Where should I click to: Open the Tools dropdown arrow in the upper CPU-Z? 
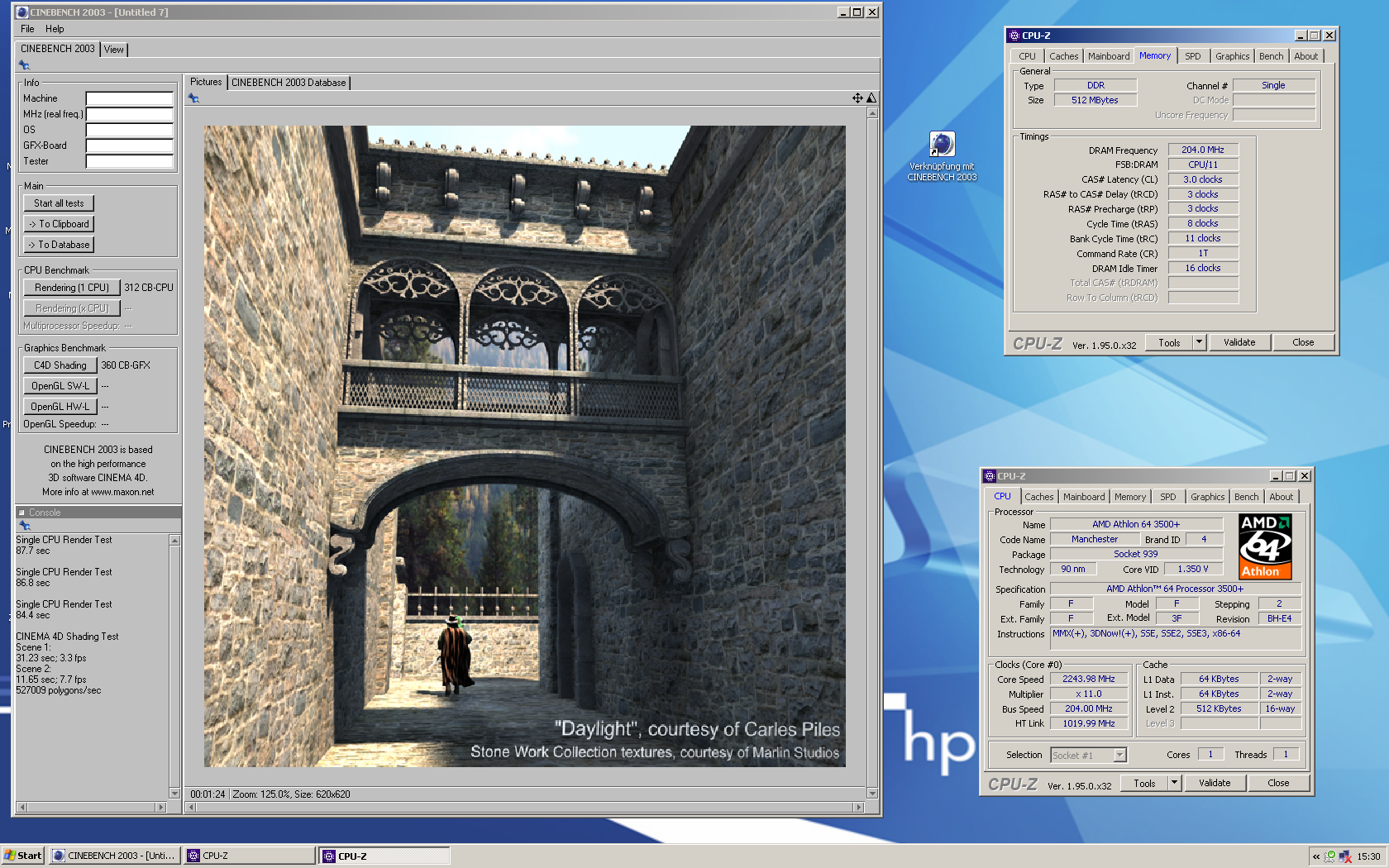1199,342
